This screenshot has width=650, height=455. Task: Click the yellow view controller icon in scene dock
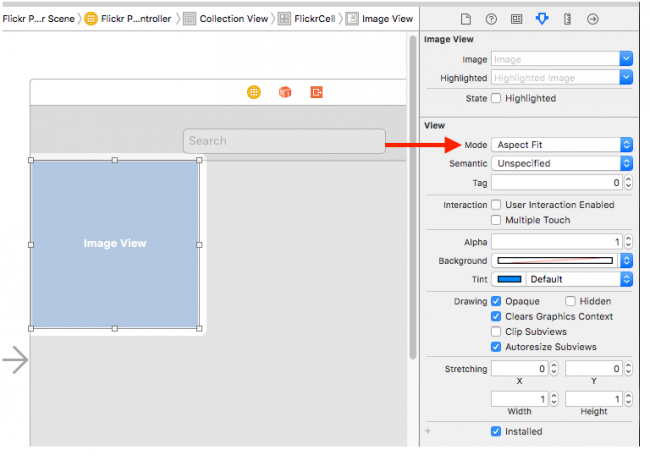tap(254, 92)
